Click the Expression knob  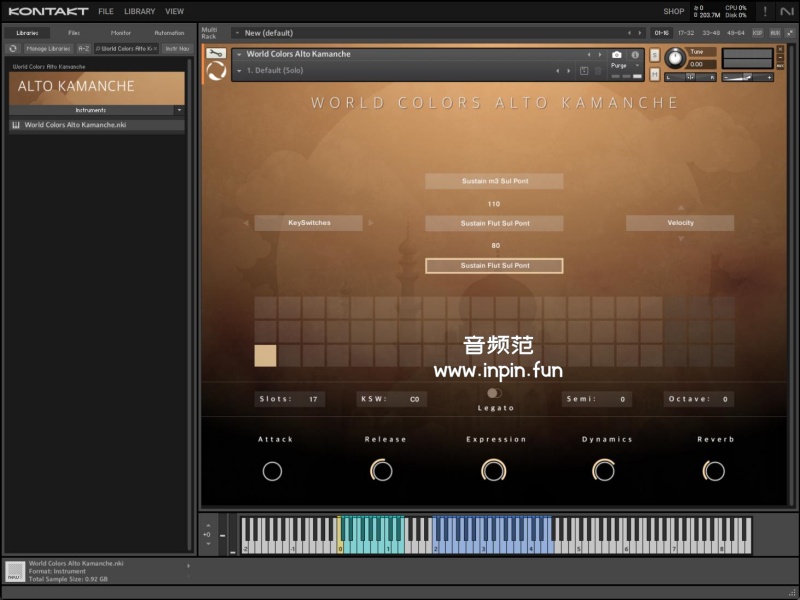(x=493, y=470)
